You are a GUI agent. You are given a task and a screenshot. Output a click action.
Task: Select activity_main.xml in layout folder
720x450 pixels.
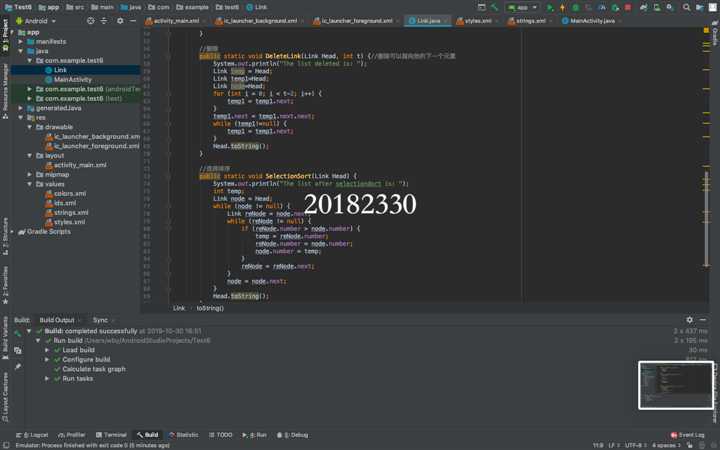(x=80, y=165)
